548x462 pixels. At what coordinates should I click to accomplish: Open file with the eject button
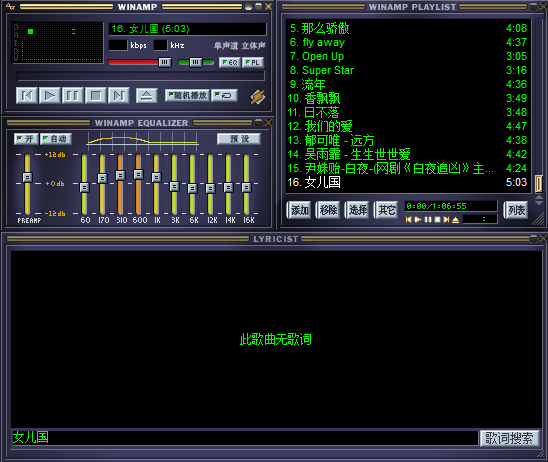tap(146, 95)
